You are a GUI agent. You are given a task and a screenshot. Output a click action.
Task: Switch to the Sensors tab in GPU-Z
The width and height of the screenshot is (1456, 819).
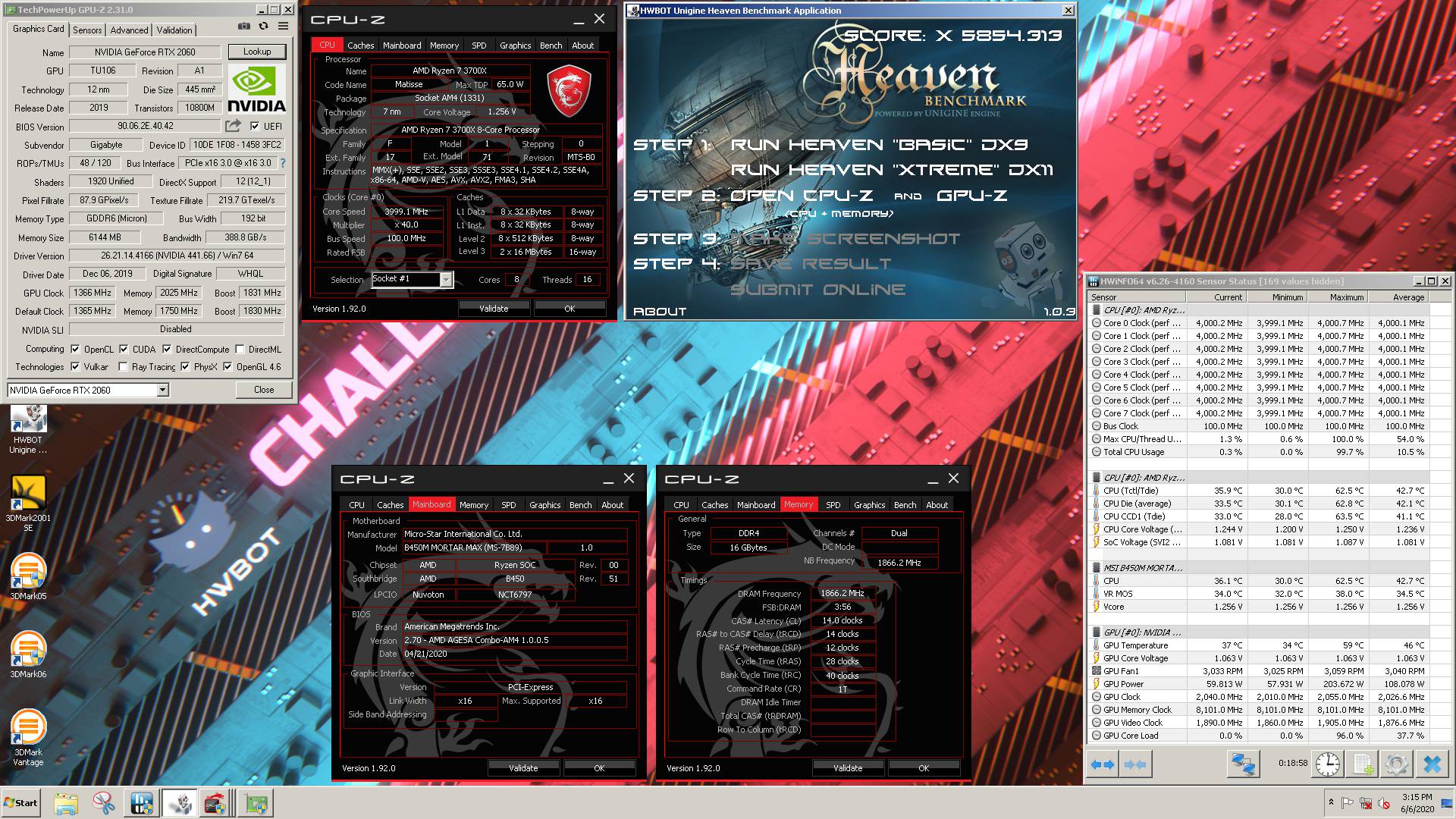point(87,30)
